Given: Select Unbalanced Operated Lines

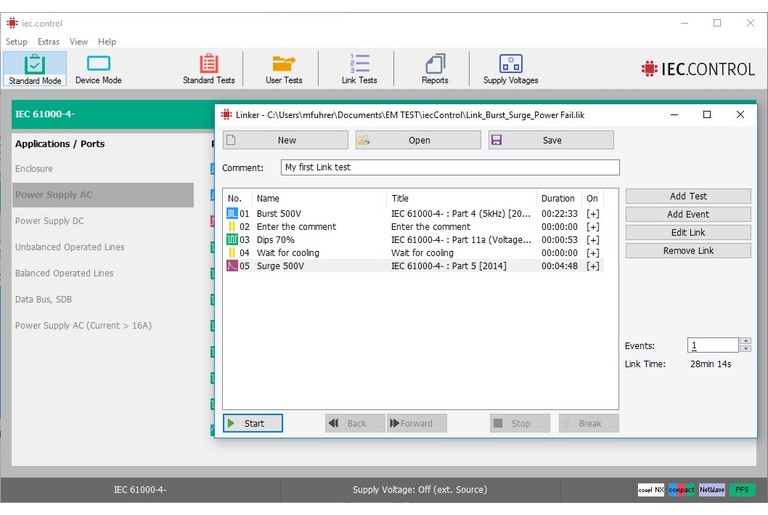Looking at the screenshot, I should click(x=70, y=247).
